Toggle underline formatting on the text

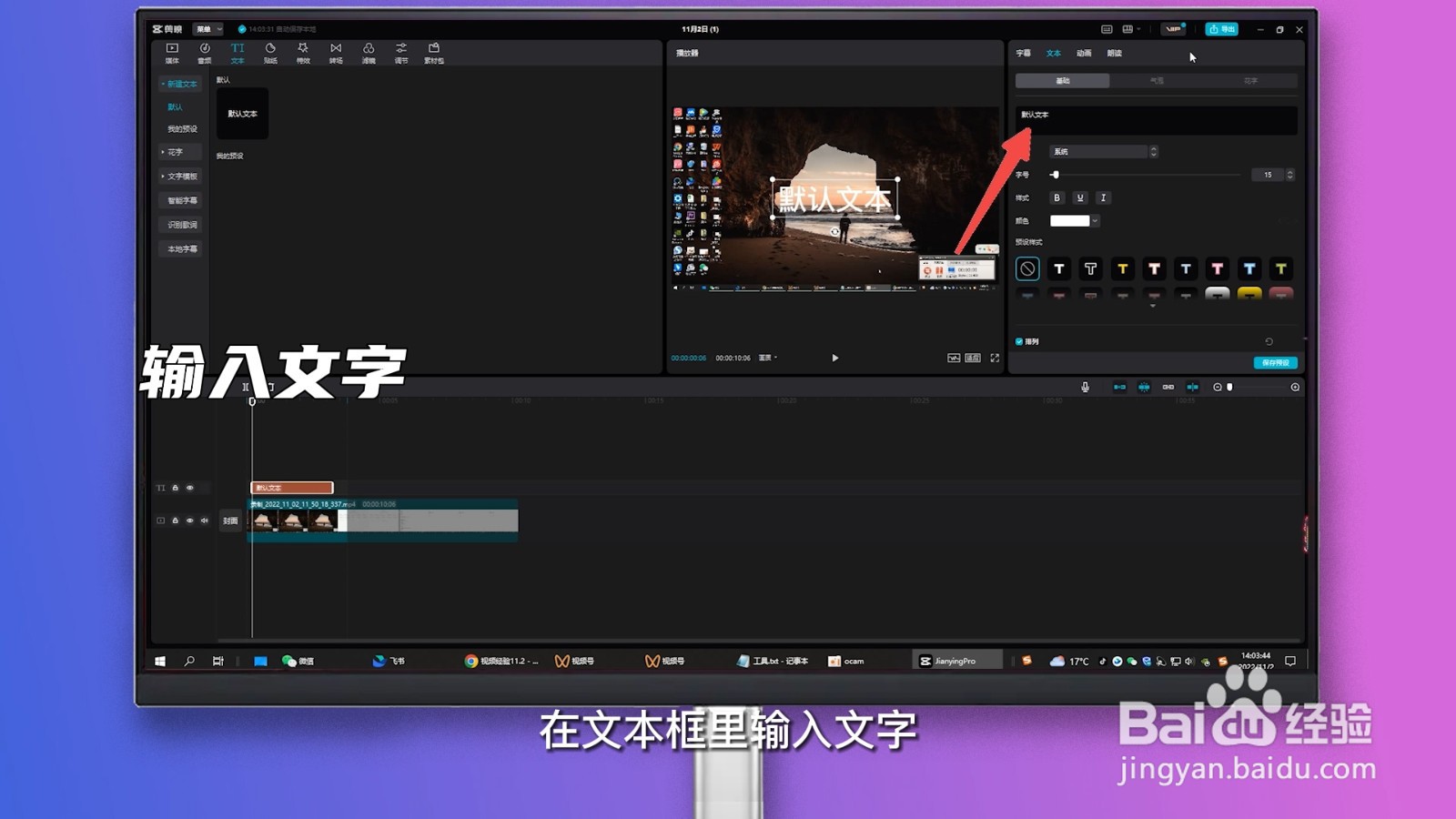tap(1080, 197)
